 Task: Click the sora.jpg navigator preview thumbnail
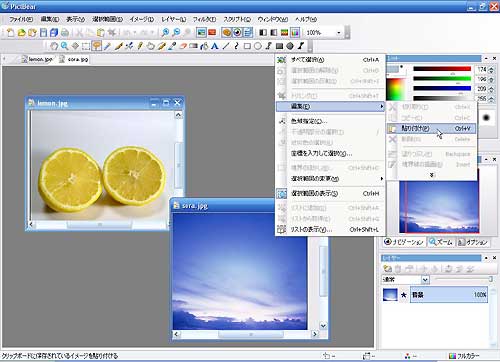pyautogui.click(x=439, y=207)
